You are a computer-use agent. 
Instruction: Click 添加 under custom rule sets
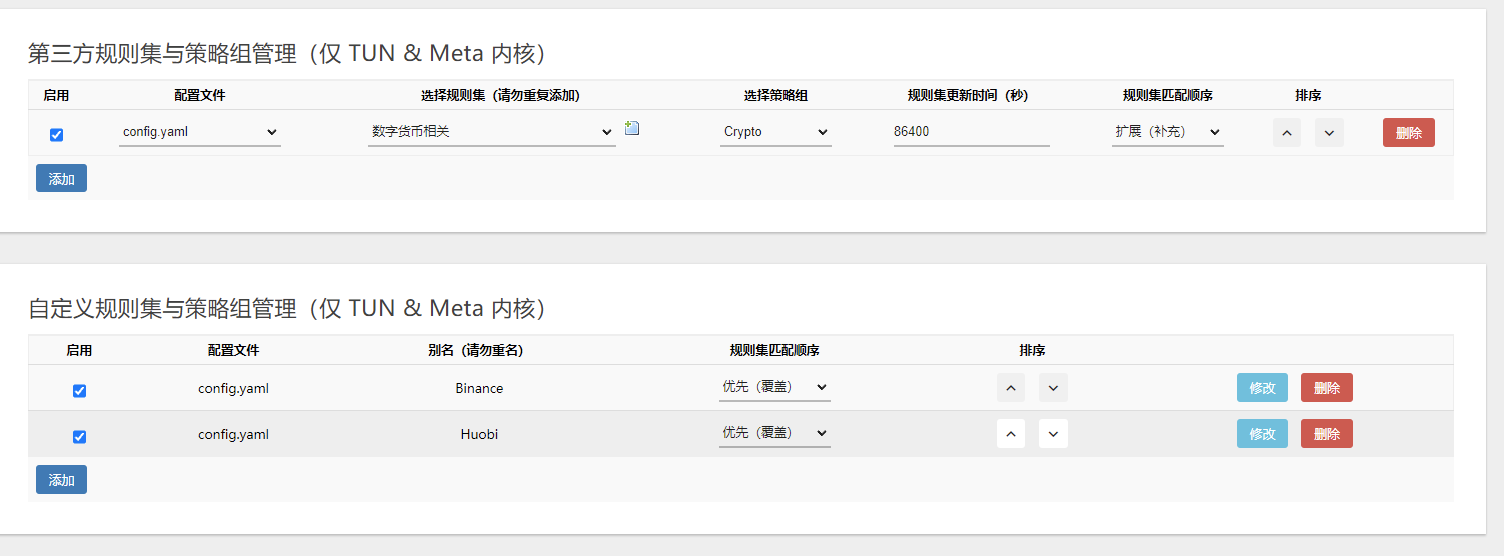point(61,480)
